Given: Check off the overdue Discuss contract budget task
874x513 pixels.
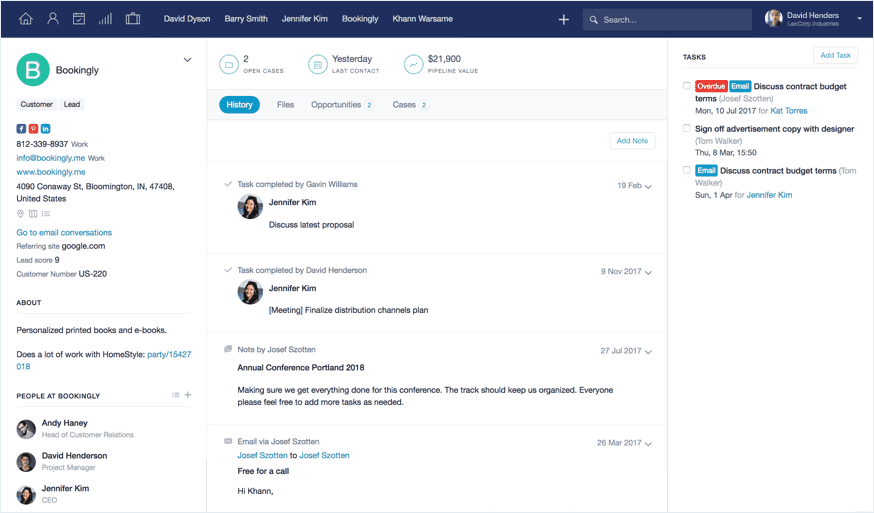Looking at the screenshot, I should (x=687, y=87).
